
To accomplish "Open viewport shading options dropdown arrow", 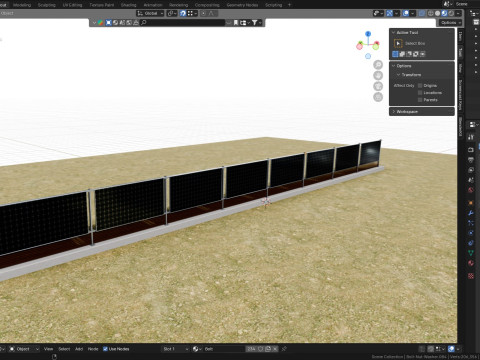I will tap(459, 13).
